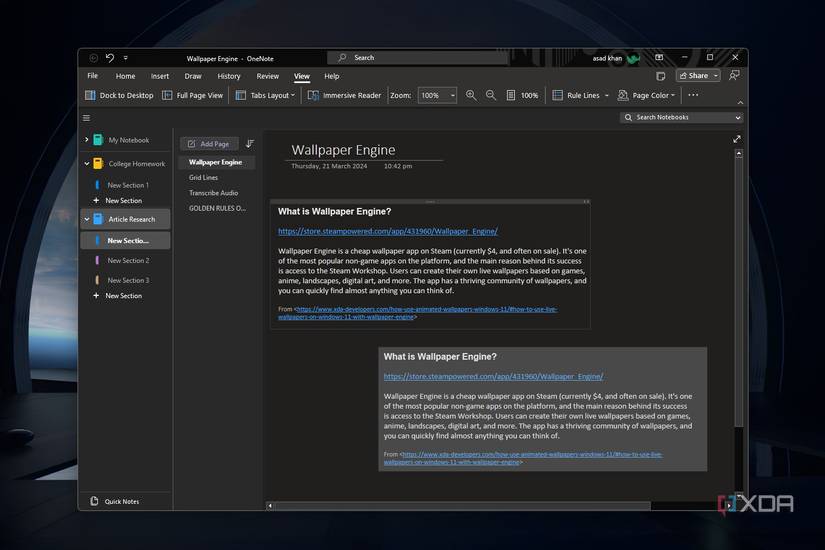Screen dimensions: 825x550
Task: Open the Steam store link in first note
Action: click(x=388, y=231)
